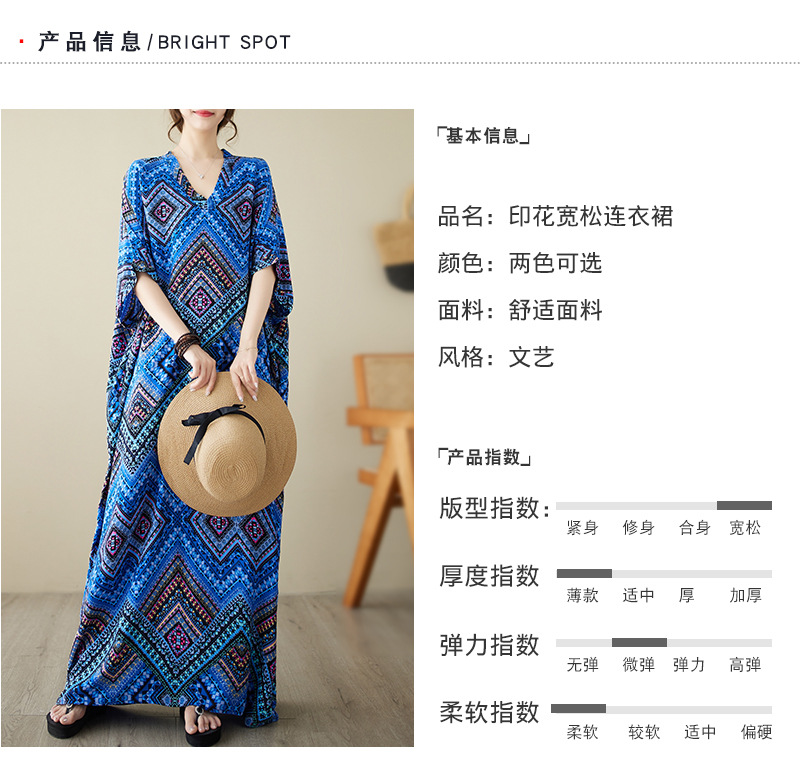This screenshot has height=763, width=800.
Task: Click the 修身 label under fit index
Action: click(638, 528)
